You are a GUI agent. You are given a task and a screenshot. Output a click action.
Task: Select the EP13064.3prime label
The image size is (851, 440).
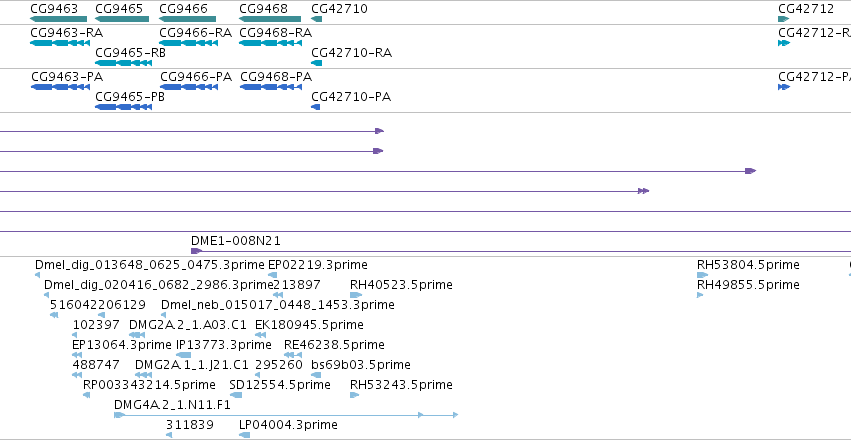pyautogui.click(x=122, y=346)
